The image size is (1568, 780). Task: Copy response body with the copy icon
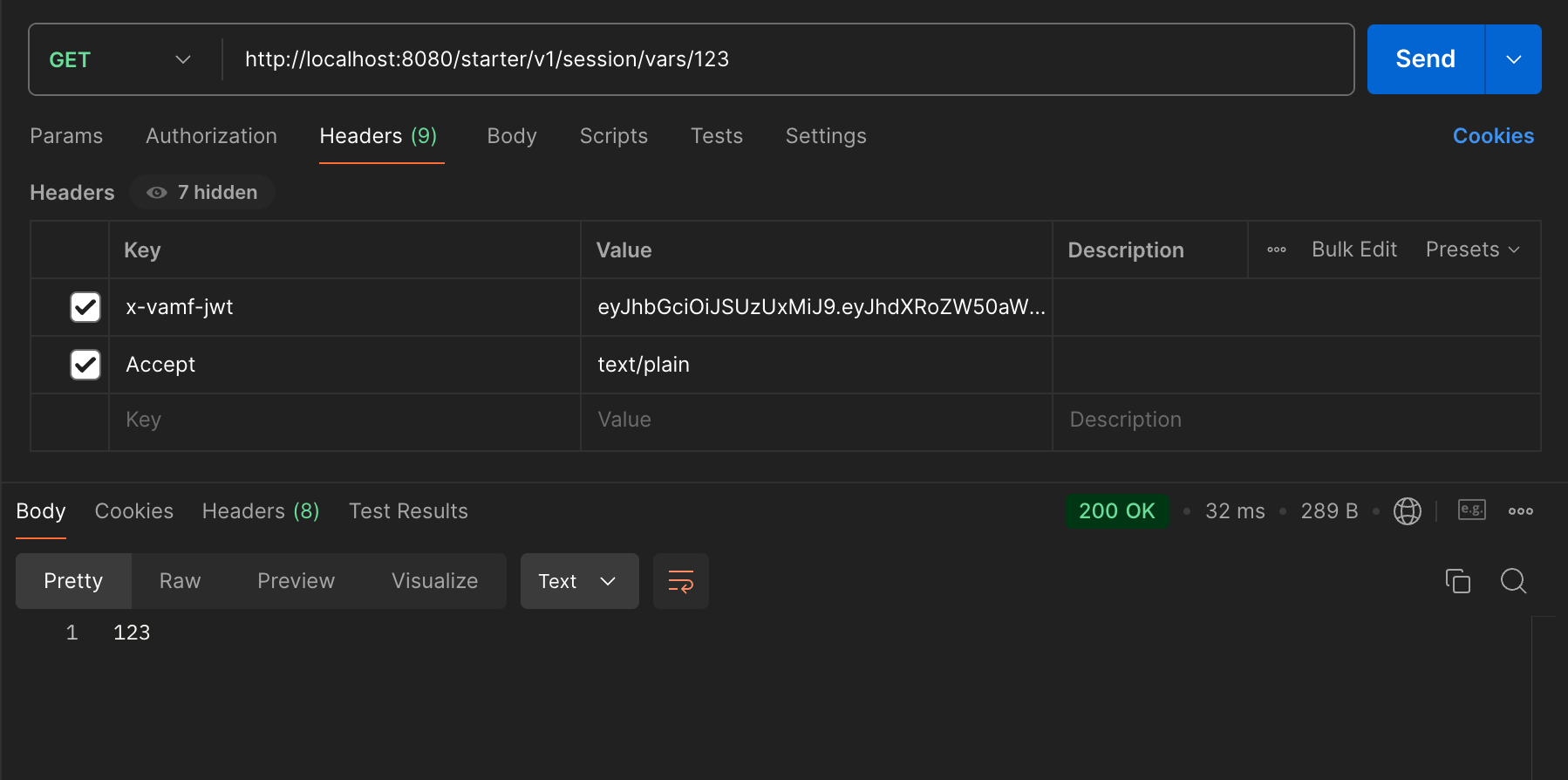[x=1457, y=581]
